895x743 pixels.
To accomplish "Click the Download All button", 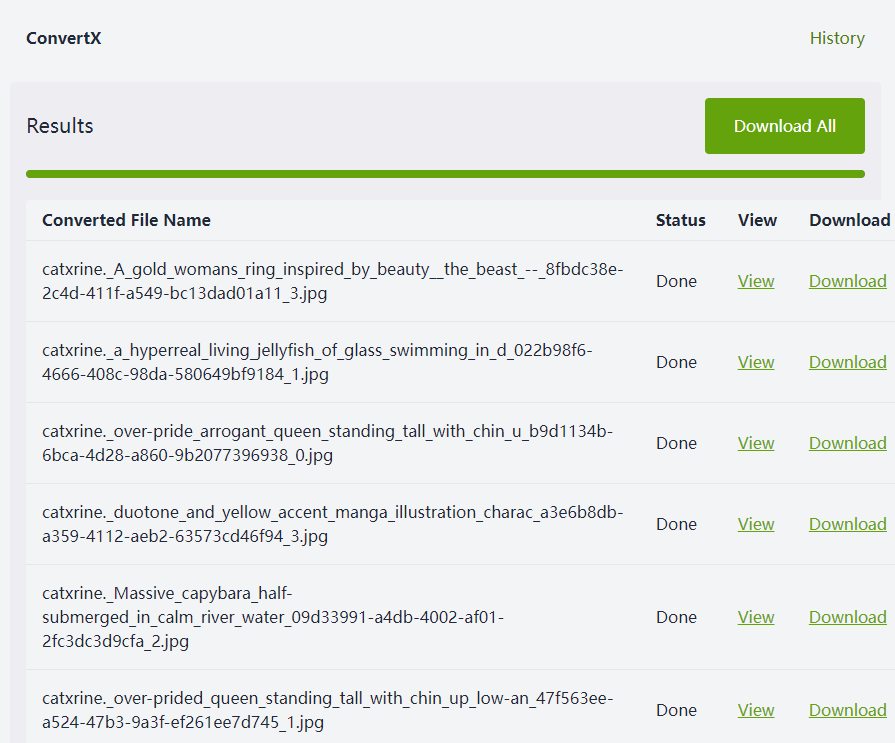I will coord(784,126).
